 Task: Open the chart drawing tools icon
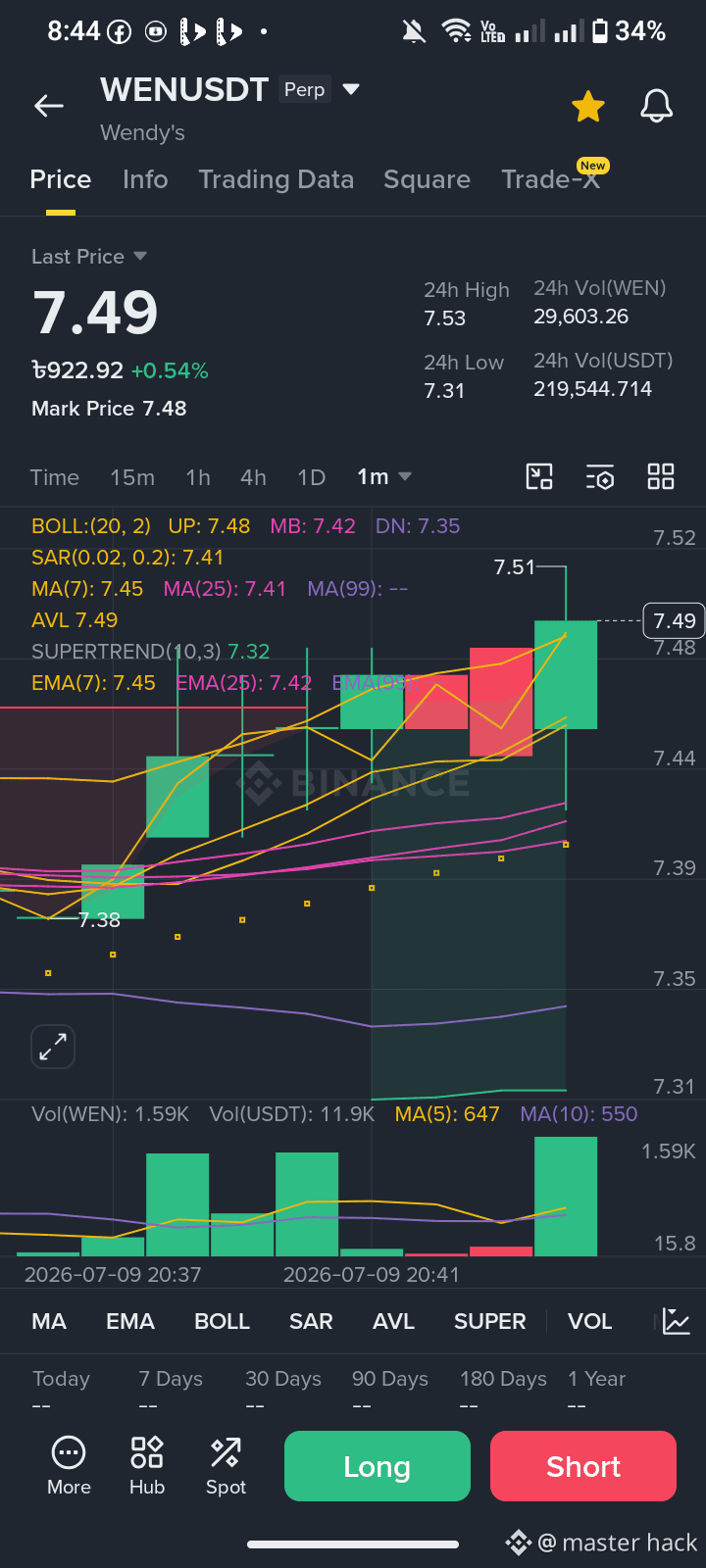click(x=539, y=477)
